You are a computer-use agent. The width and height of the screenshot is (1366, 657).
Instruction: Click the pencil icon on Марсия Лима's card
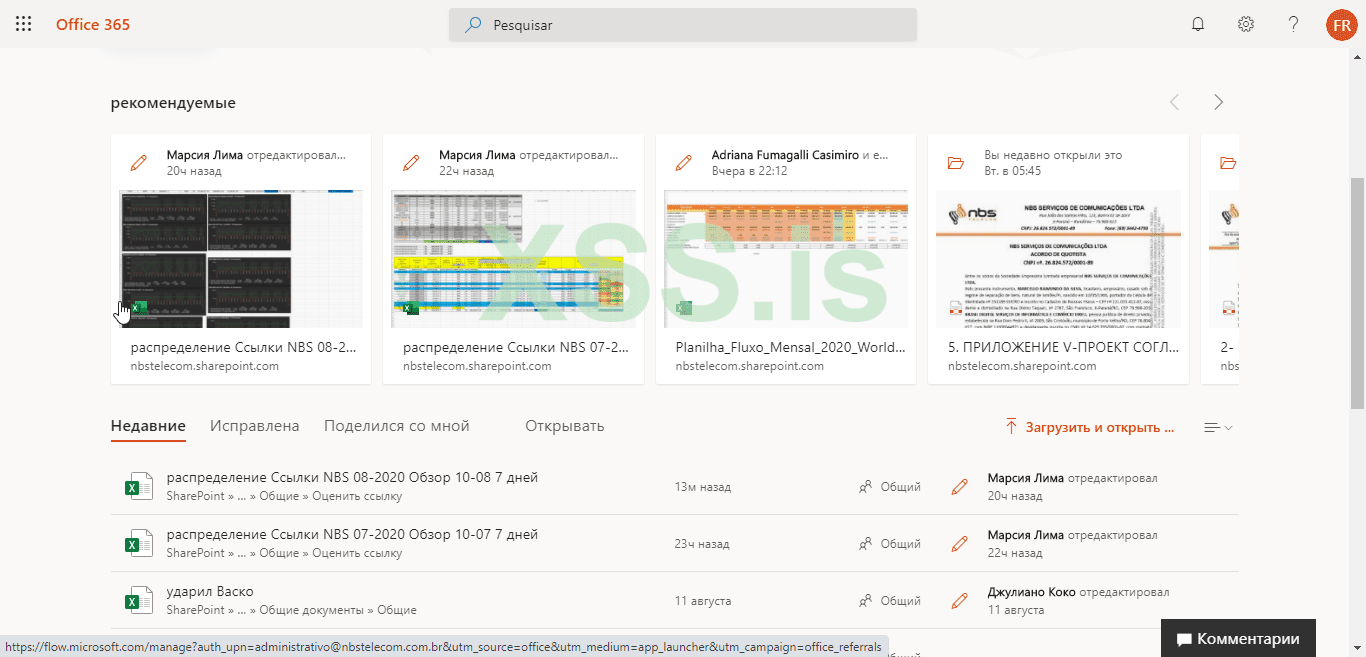tap(138, 162)
